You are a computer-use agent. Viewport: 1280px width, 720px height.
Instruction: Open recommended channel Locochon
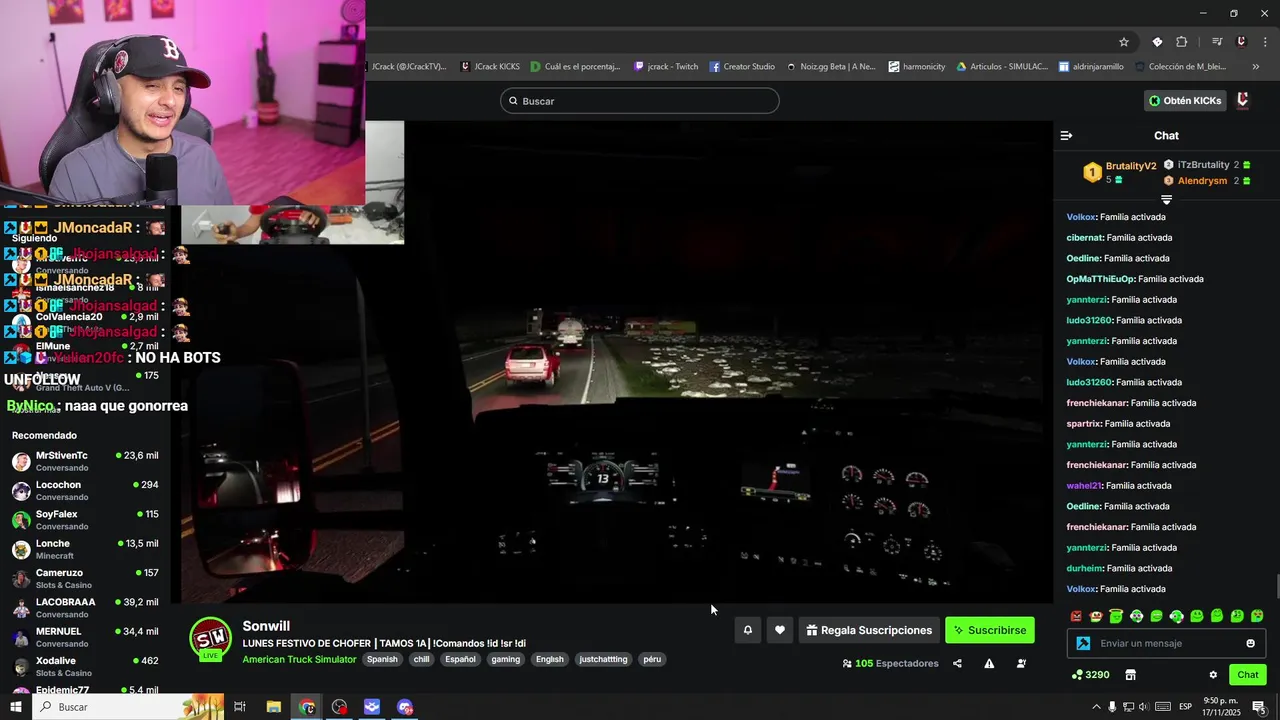(85, 490)
